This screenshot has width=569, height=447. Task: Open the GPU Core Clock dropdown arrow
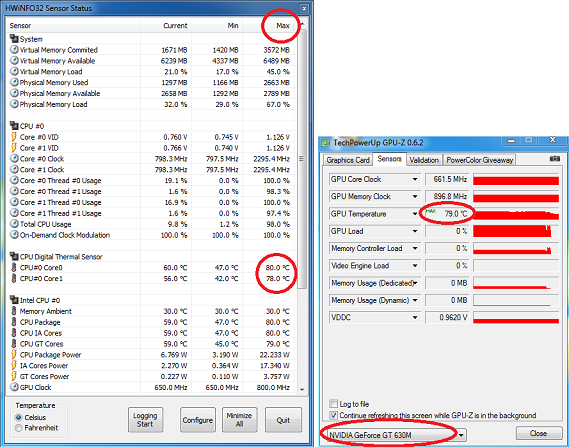coord(415,179)
